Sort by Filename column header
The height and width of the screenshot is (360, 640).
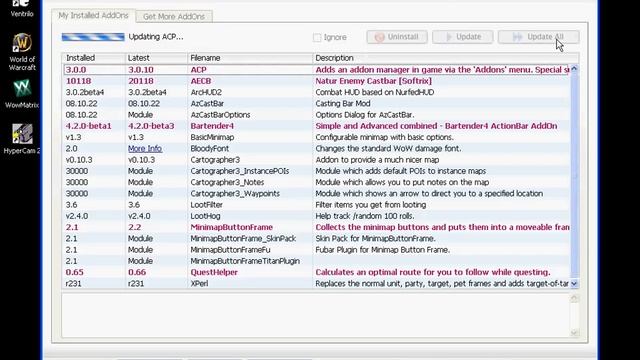pyautogui.click(x=249, y=58)
